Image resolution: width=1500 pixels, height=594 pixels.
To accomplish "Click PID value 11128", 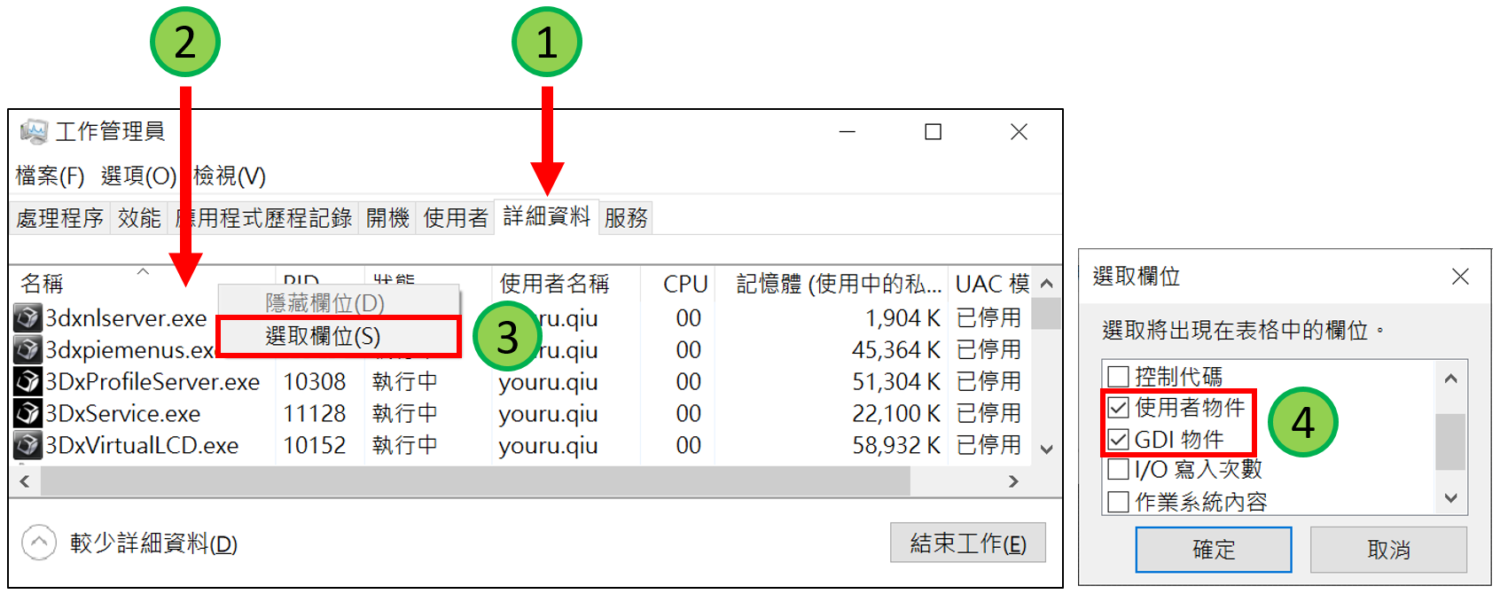I will point(314,414).
